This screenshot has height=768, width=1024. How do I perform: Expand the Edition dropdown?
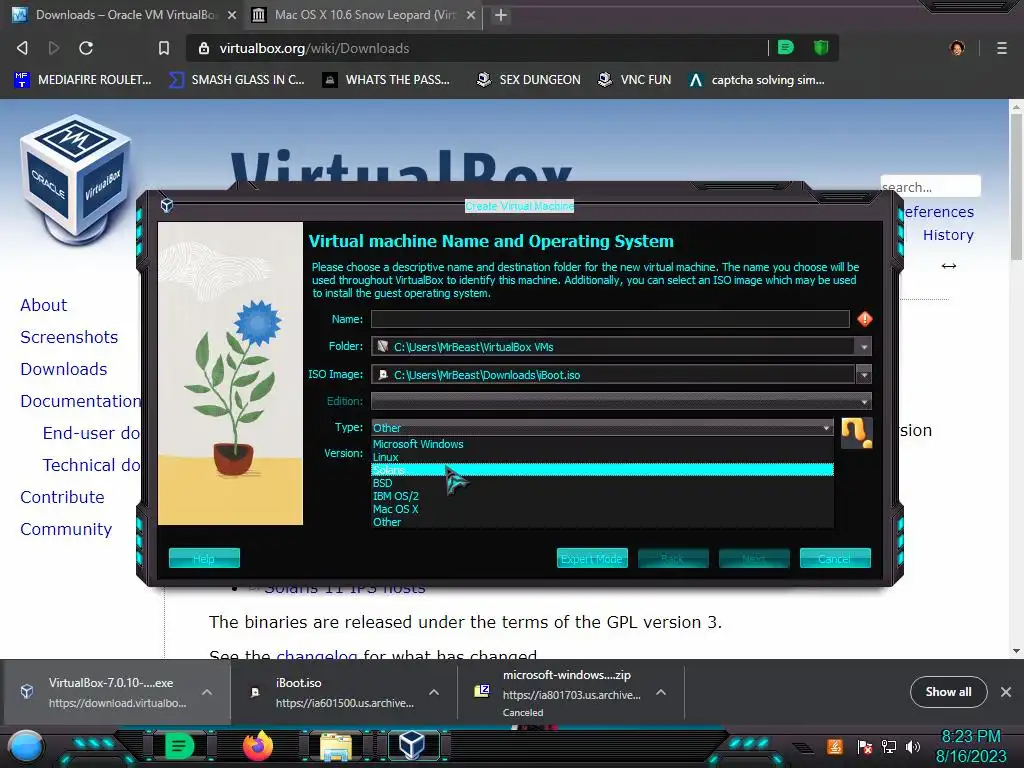[621, 401]
